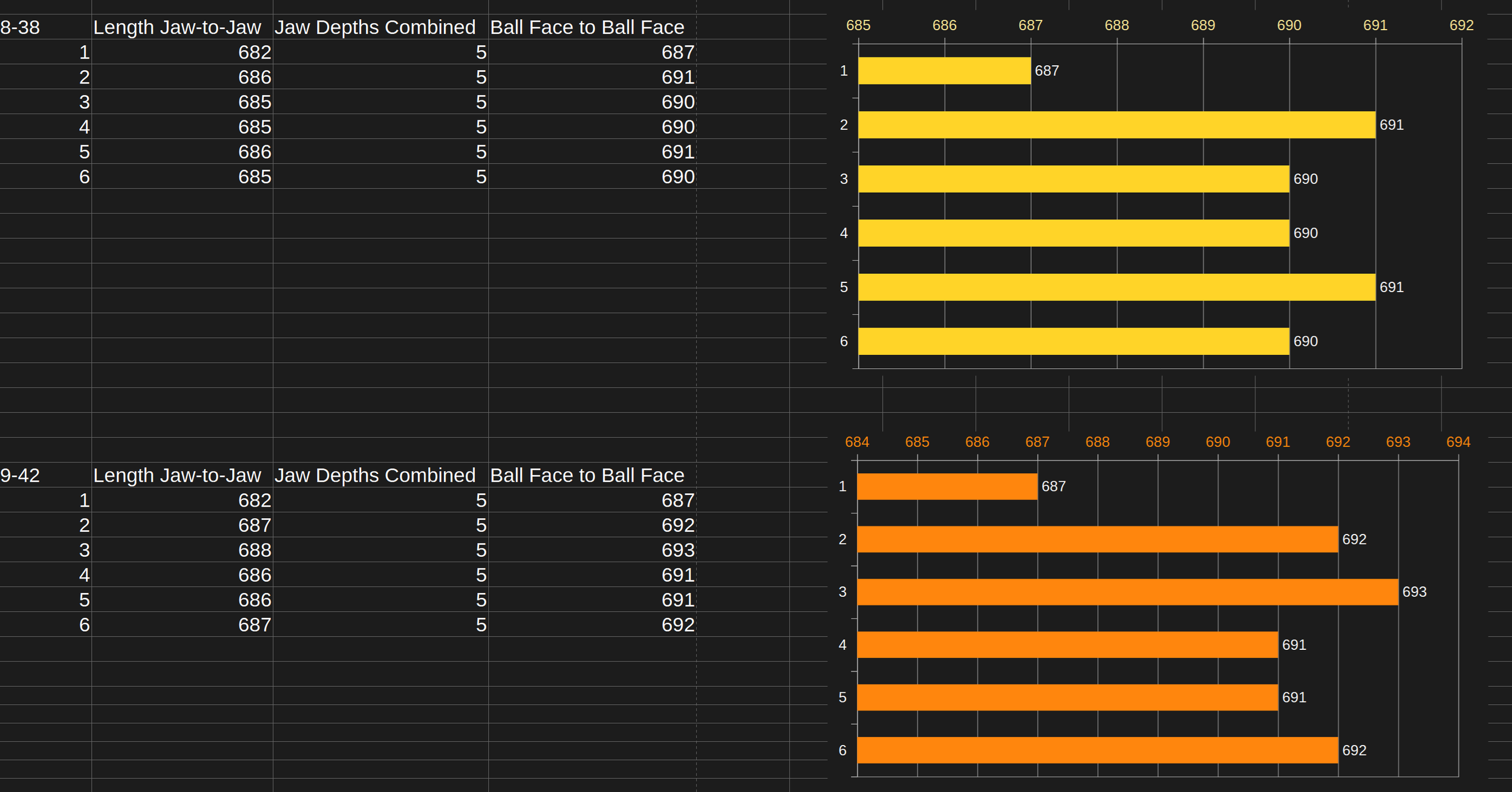Screen dimensions: 1512x792
Task: Select the orange bar labeled 687
Action: (947, 486)
